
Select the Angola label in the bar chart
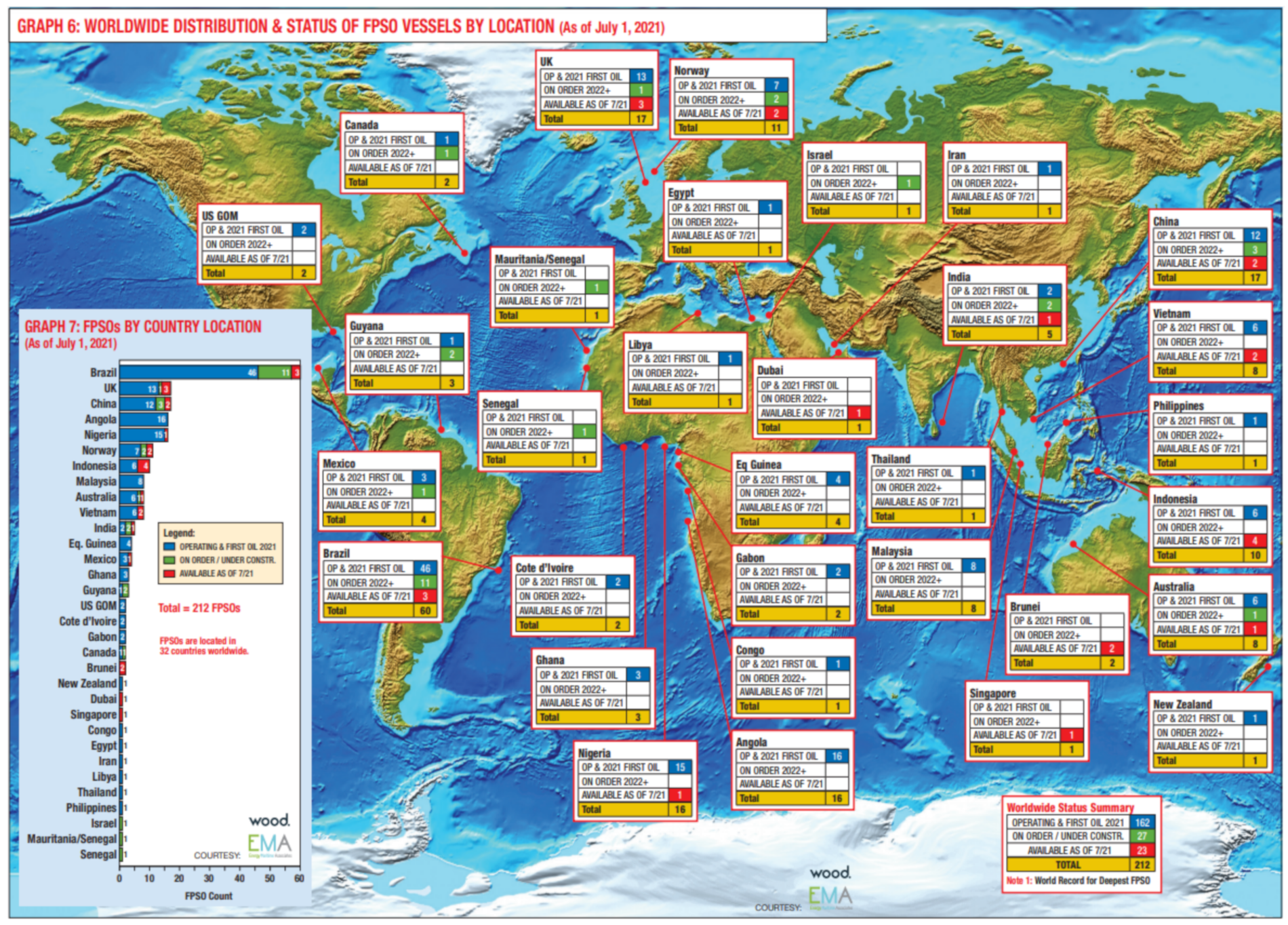pyautogui.click(x=100, y=419)
